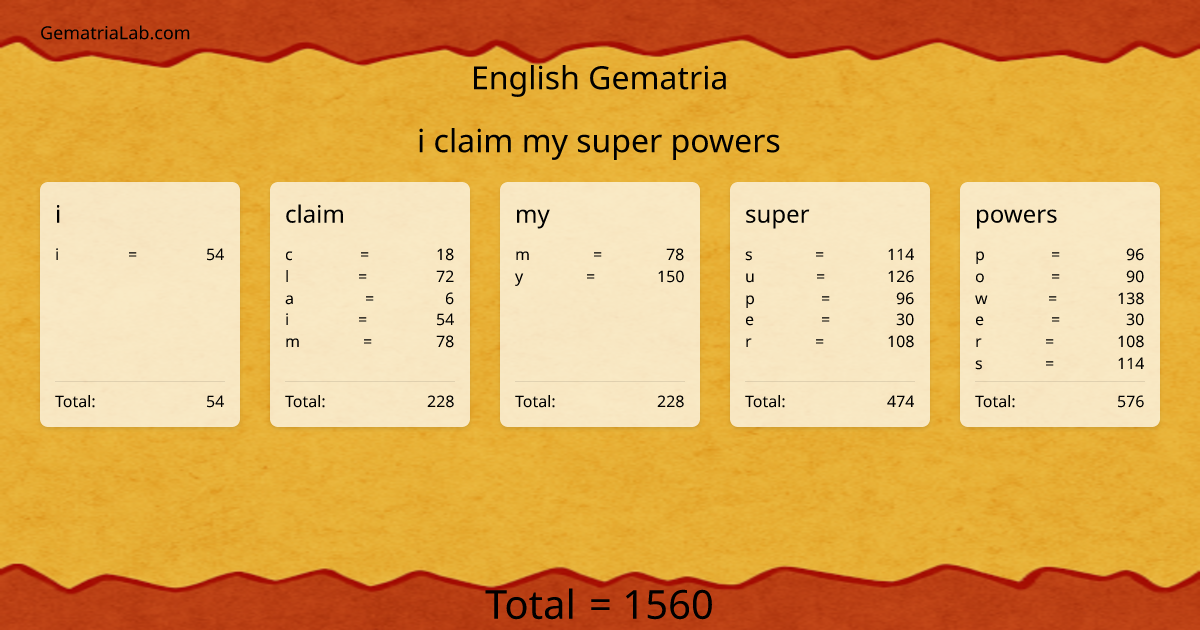Click the 'i' card title
The height and width of the screenshot is (630, 1200).
(58, 214)
